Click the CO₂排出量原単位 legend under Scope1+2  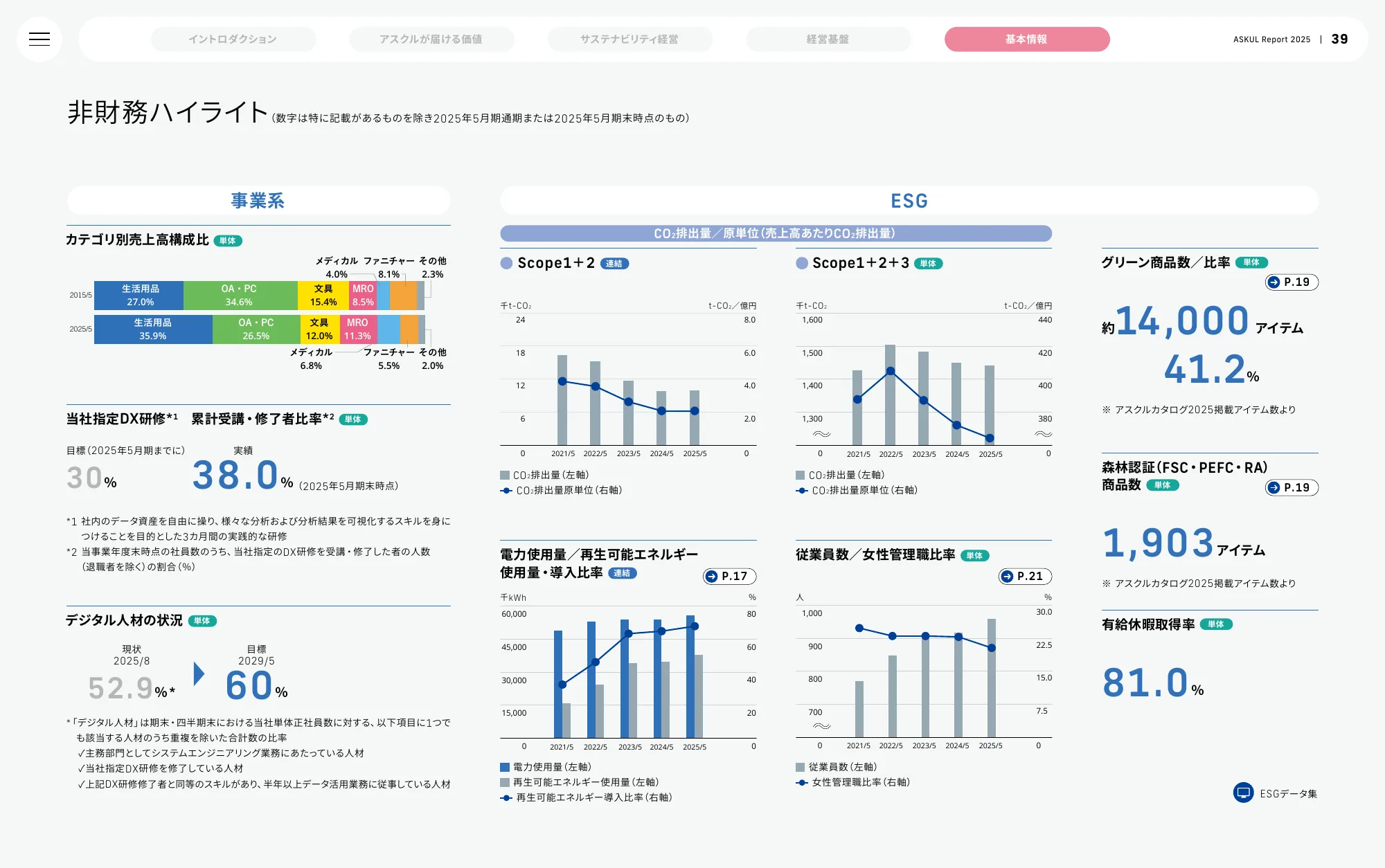(561, 490)
